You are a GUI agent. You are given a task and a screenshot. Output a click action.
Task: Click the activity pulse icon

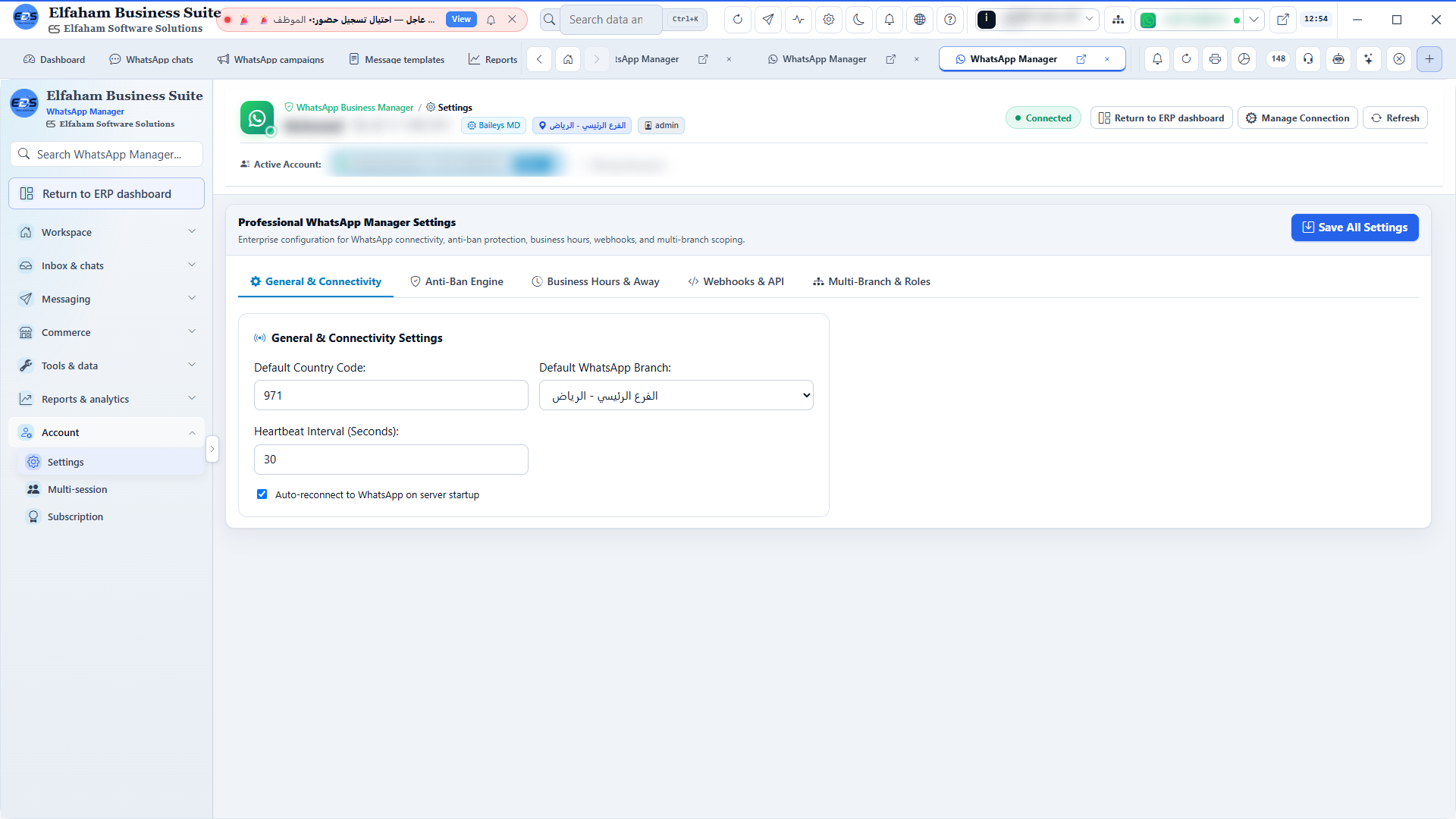click(x=799, y=20)
